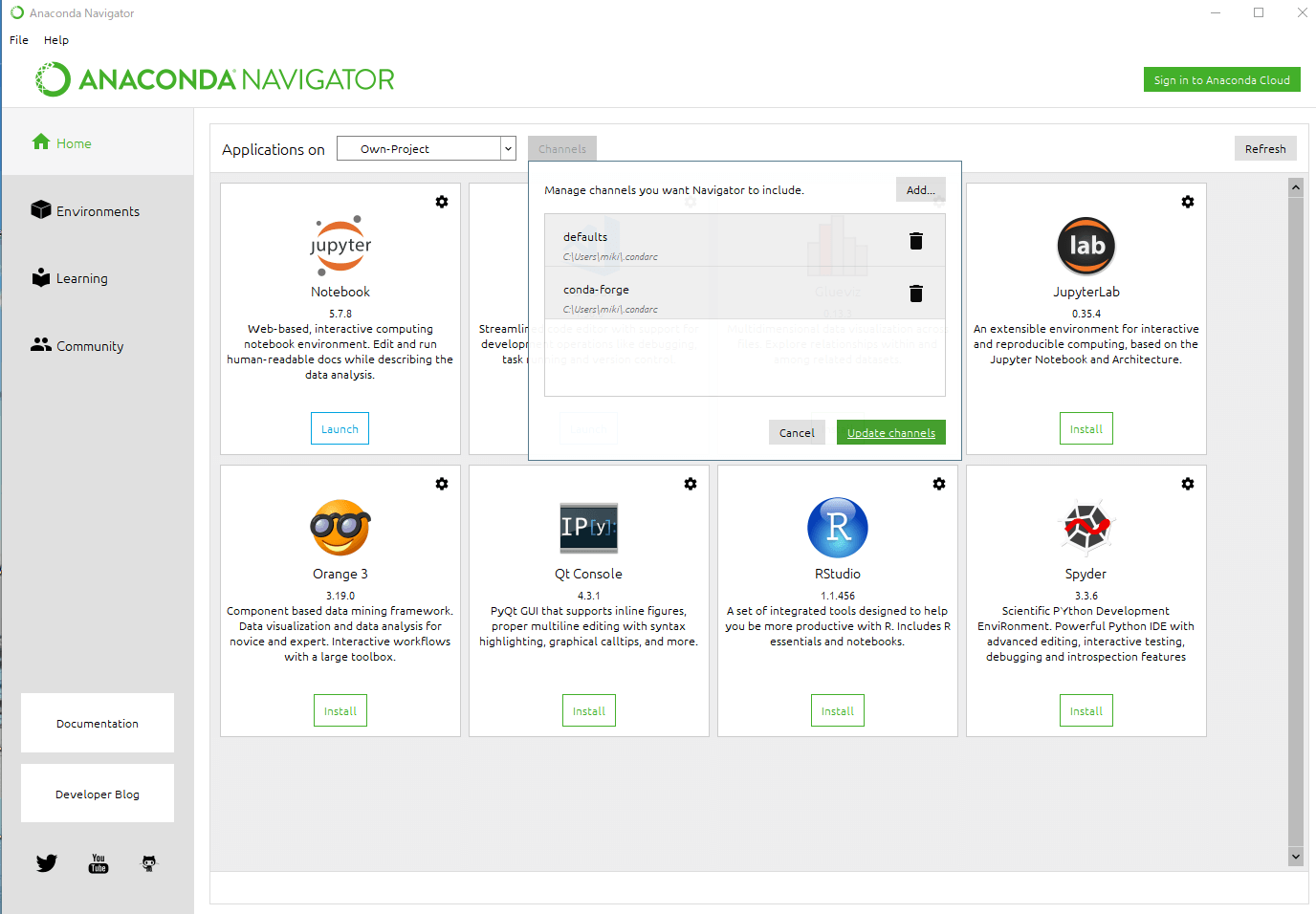Click Add... to add a channel

point(921,189)
